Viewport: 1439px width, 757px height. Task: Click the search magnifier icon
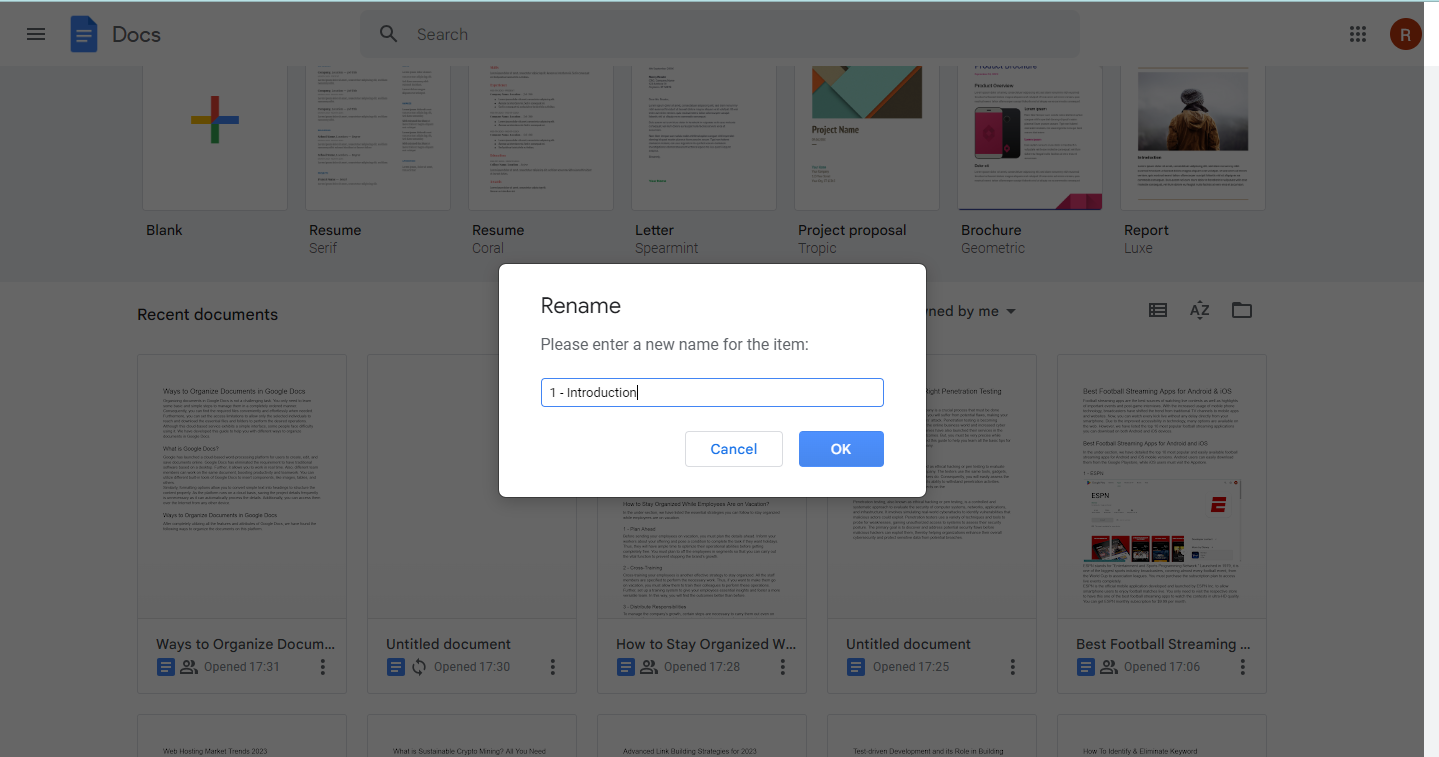click(x=389, y=34)
